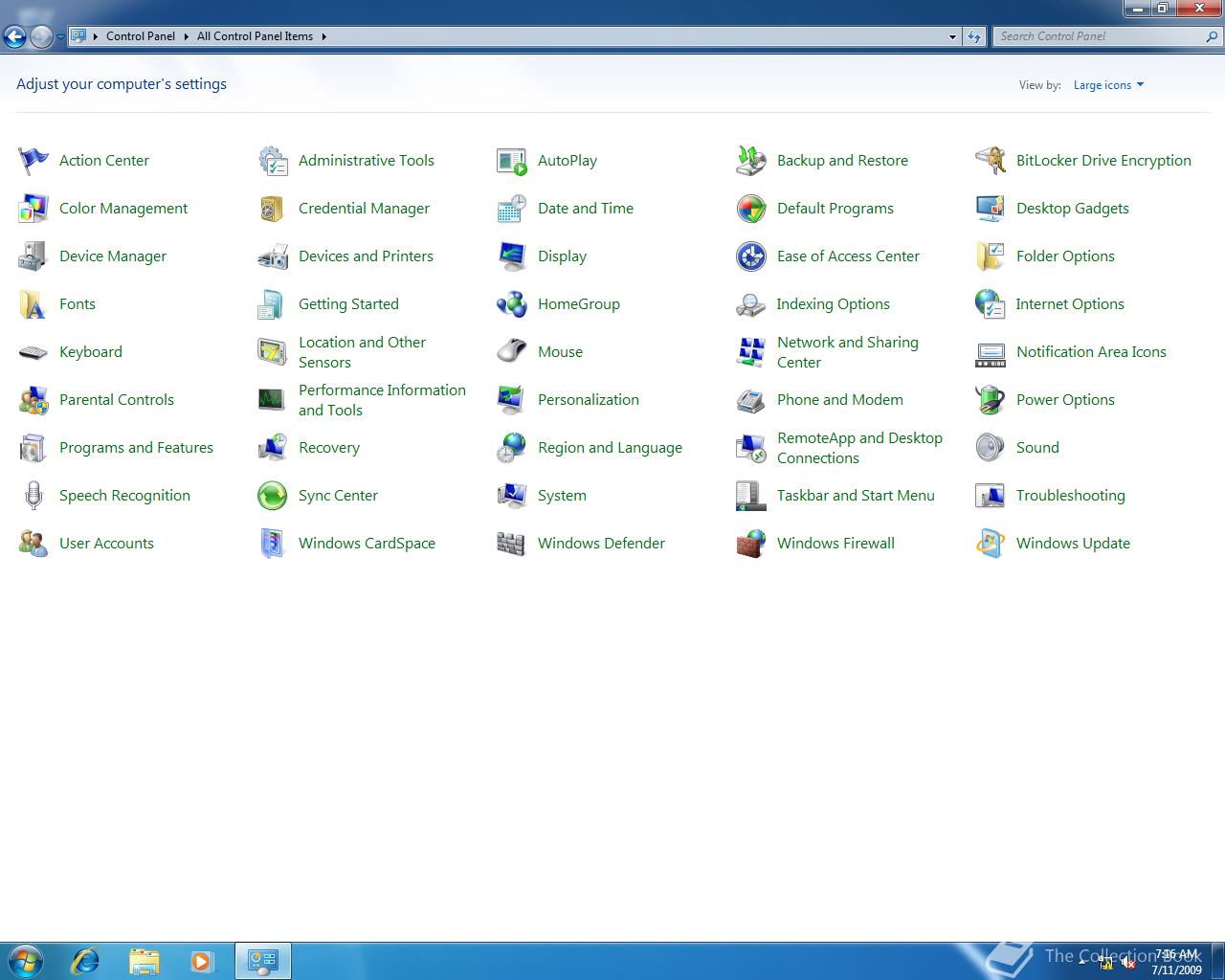
Task: Click the Windows Start orb
Action: click(26, 961)
